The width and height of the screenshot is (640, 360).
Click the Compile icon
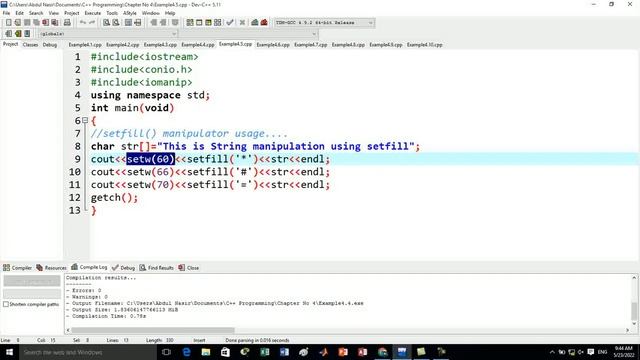coord(190,22)
